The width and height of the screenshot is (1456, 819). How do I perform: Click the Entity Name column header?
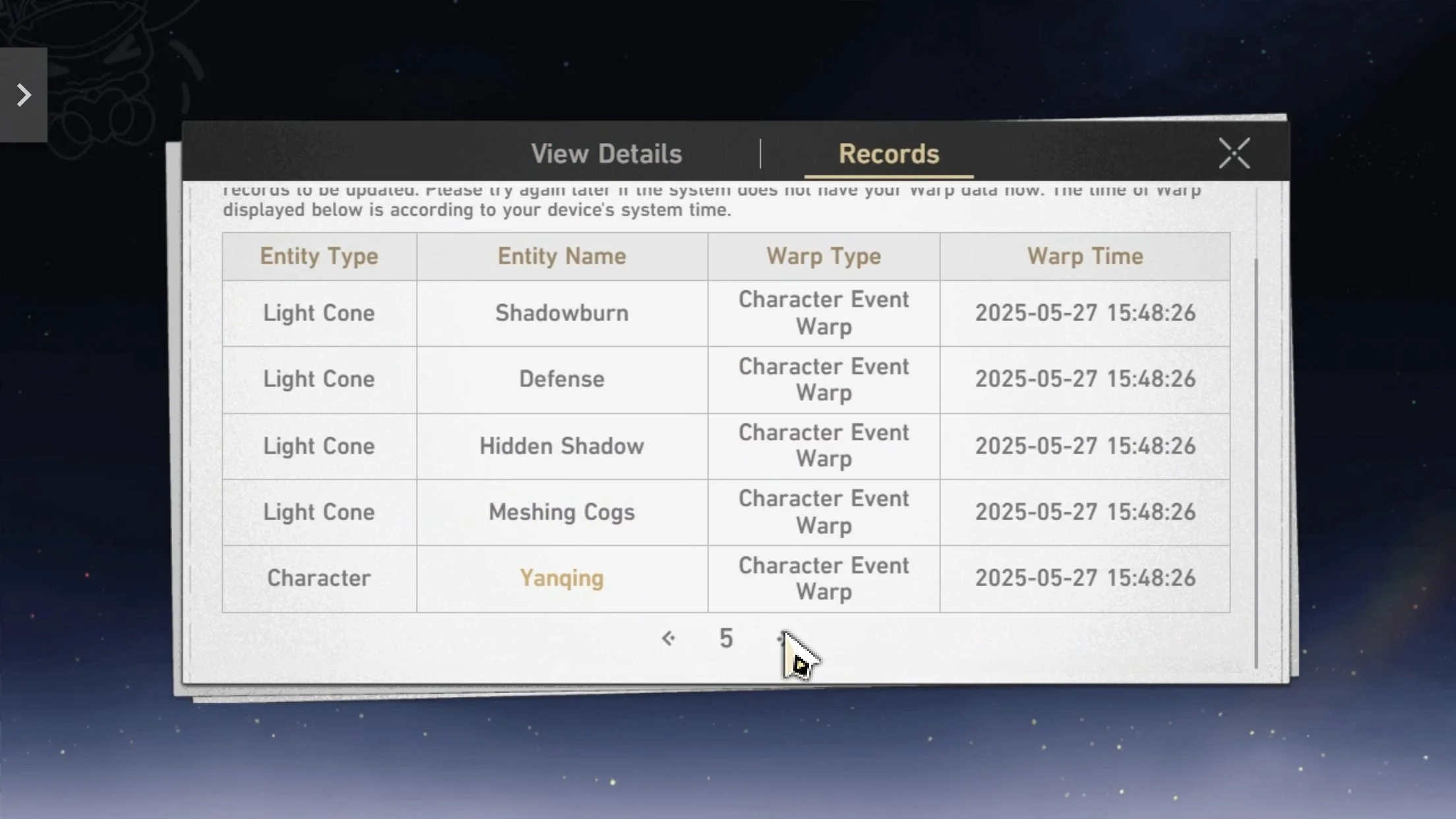561,257
